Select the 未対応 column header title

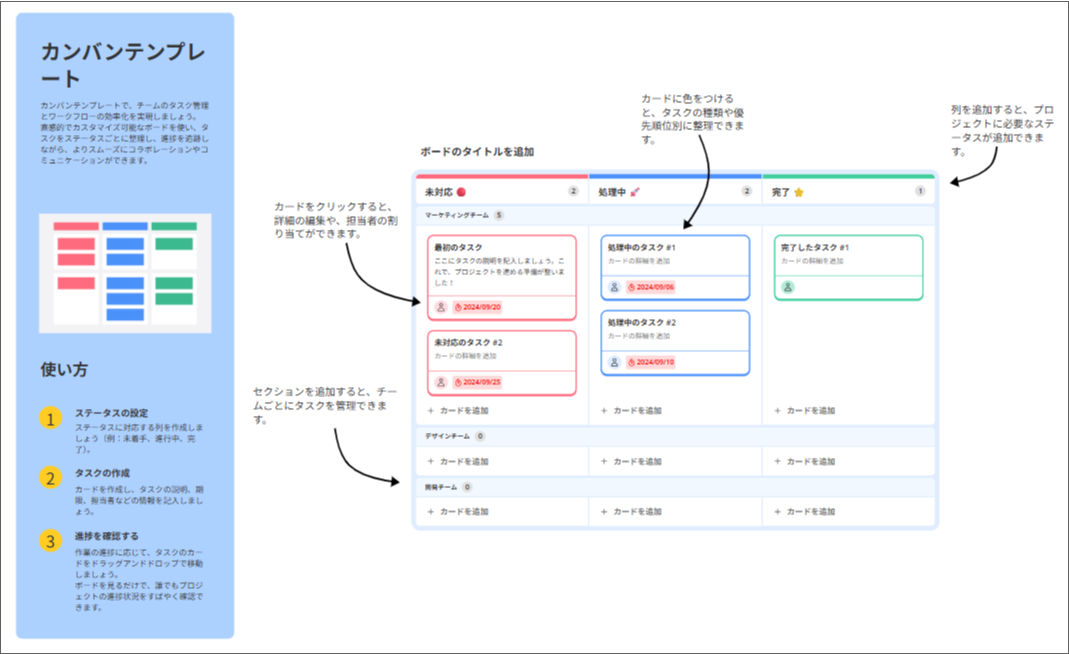pos(439,192)
